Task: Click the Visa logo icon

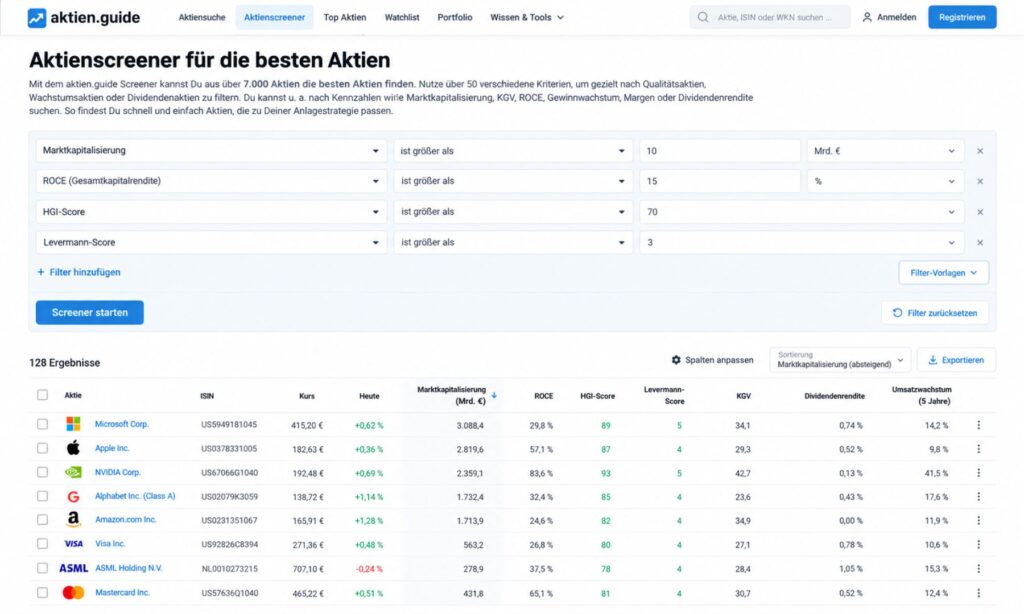Action: (73, 544)
